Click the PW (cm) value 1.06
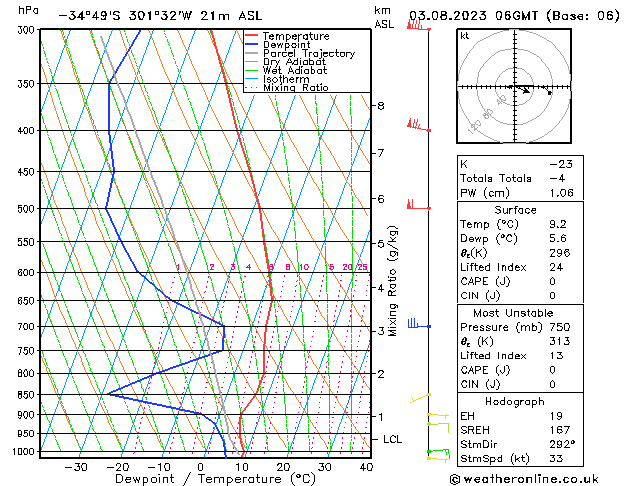Screen dimensions: 629x486 point(561,193)
